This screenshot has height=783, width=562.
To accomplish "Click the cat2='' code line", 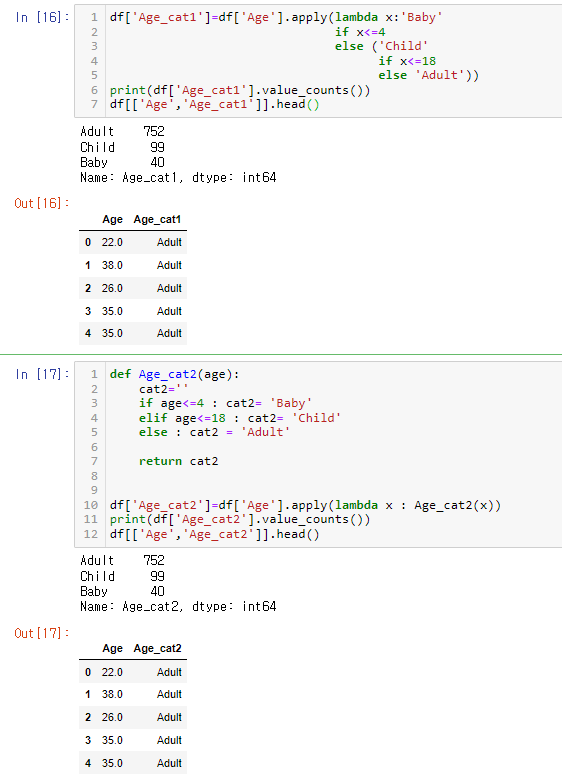I will tap(163, 389).
